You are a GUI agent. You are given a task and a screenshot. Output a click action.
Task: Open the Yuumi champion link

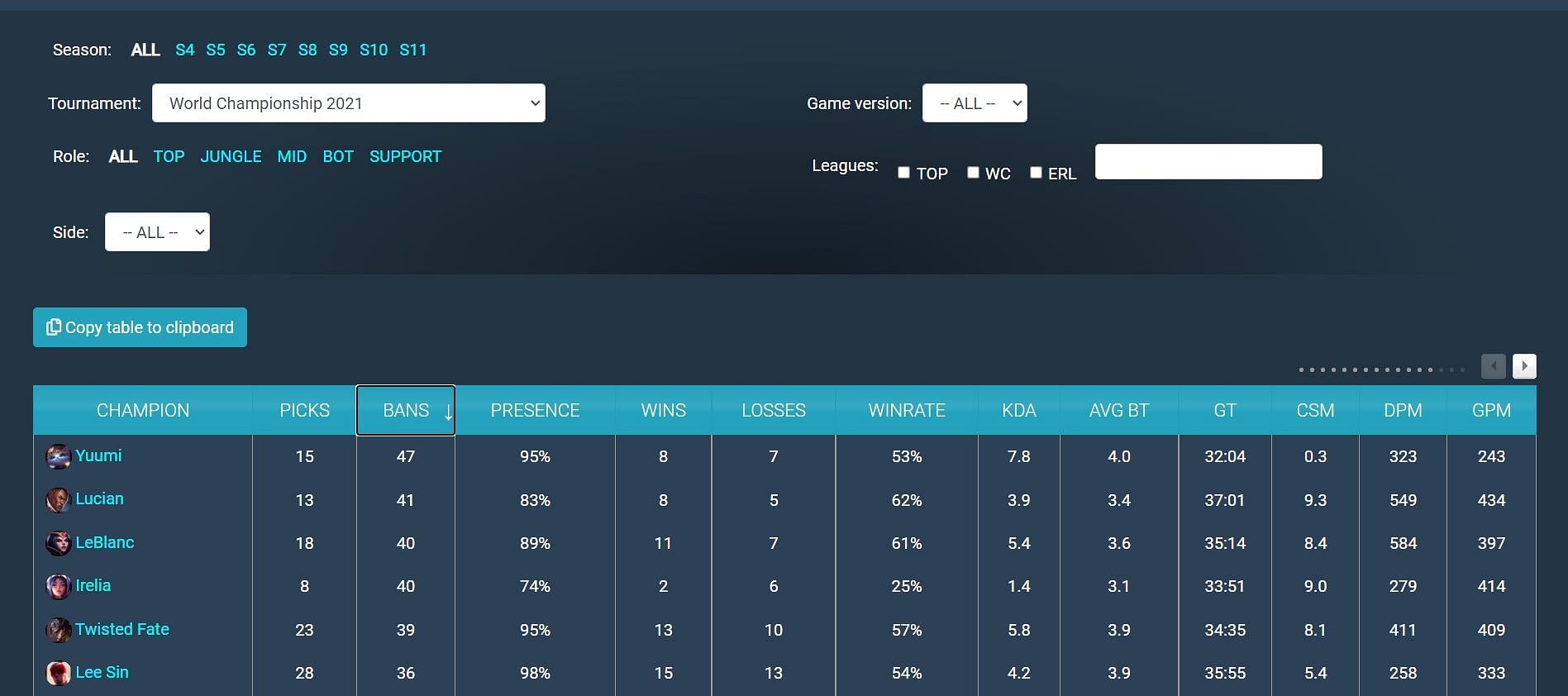tap(98, 455)
